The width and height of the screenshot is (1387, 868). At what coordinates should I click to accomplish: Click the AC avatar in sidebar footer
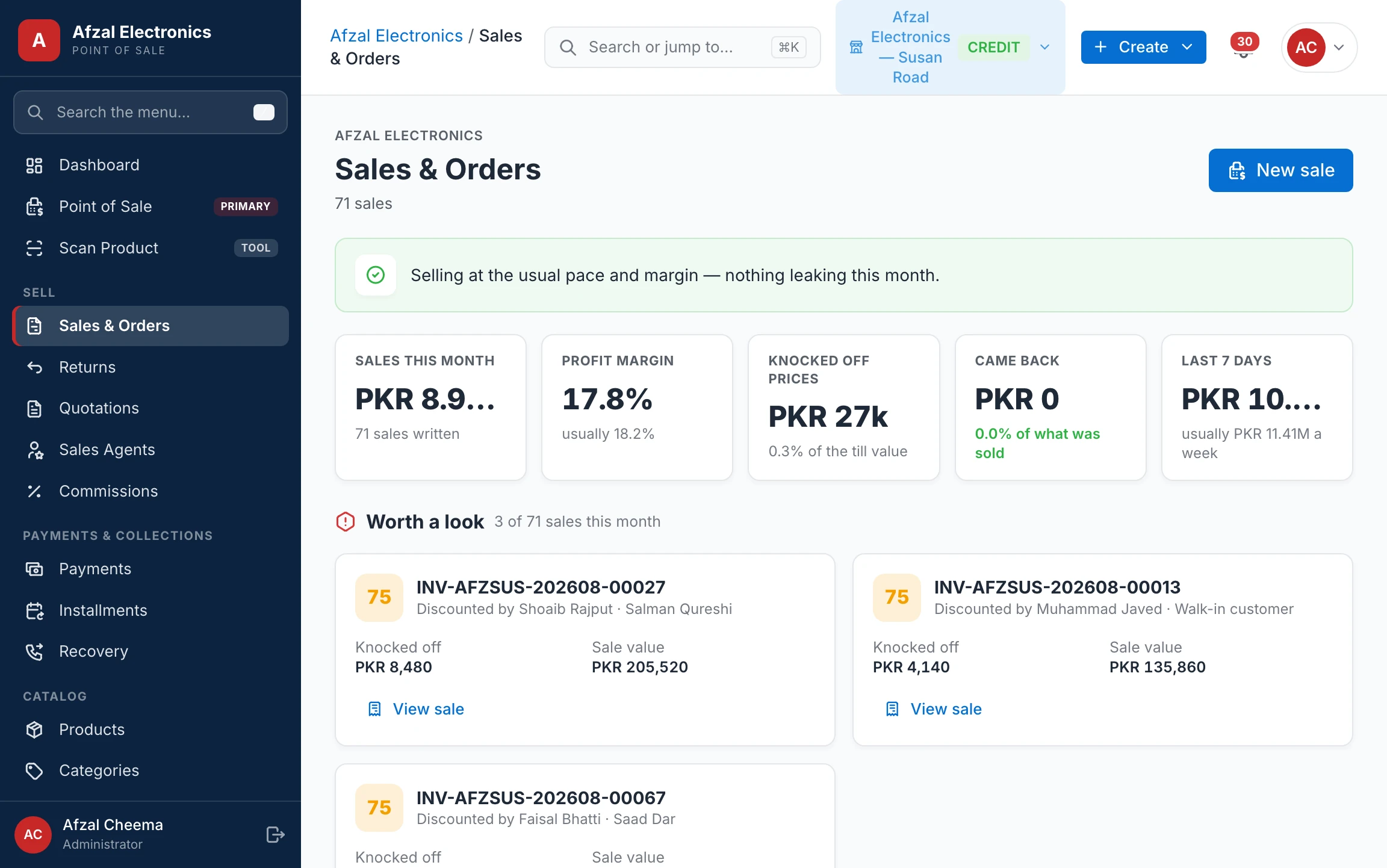(33, 834)
